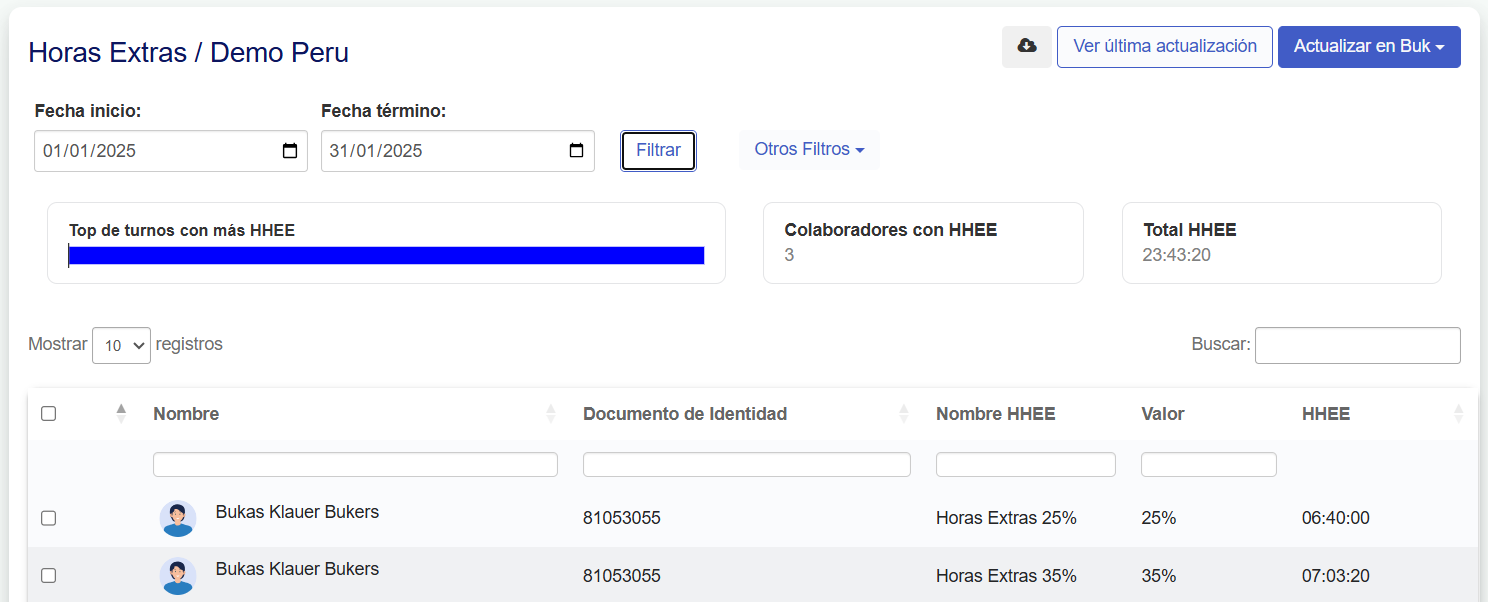1488x602 pixels.
Task: Click the Valor column filter input
Action: click(x=1208, y=464)
